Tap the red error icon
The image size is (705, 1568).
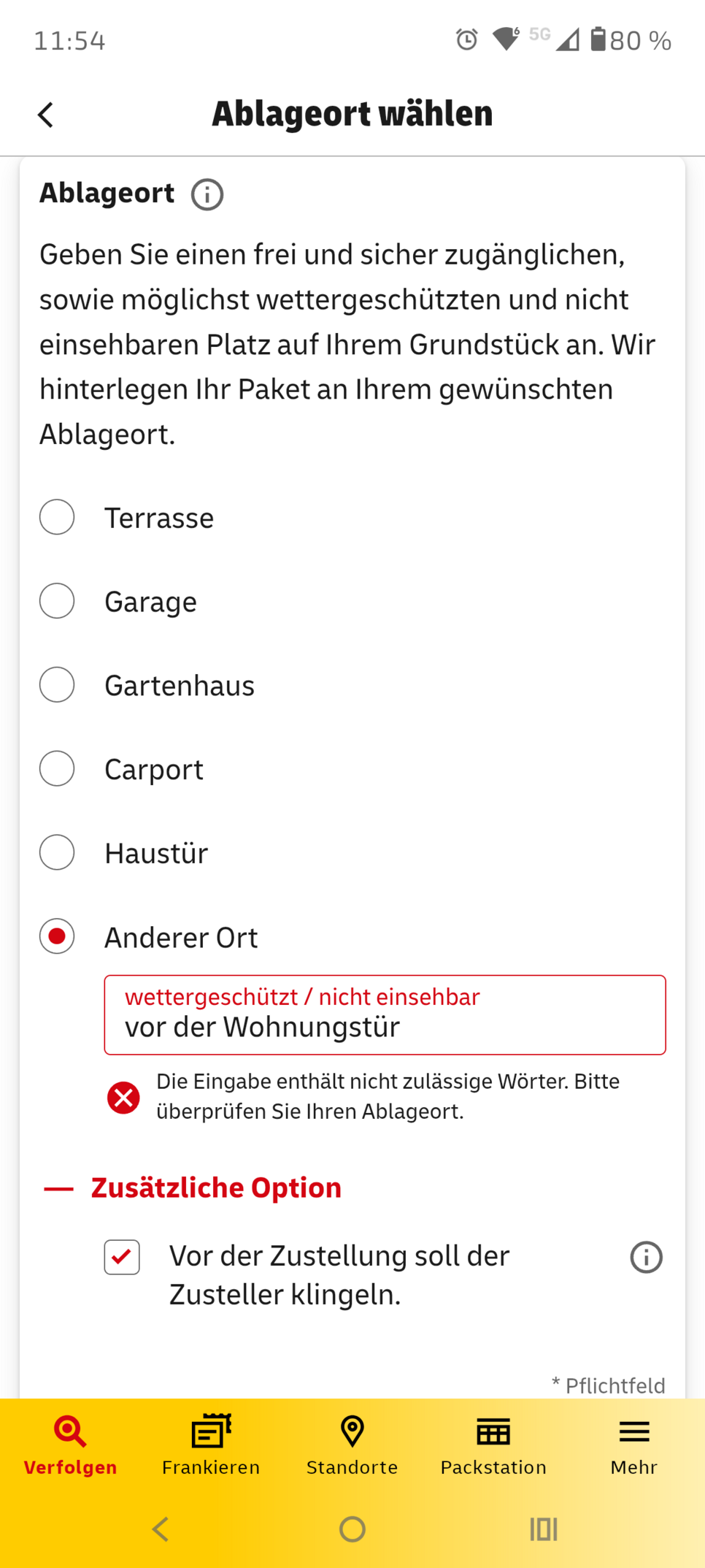point(123,1097)
